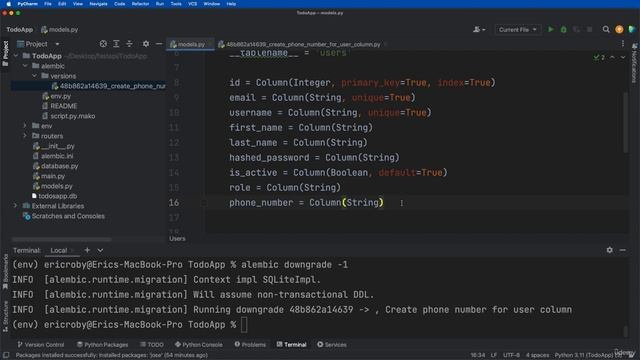Viewport: 640px width, 360px height.
Task: Toggle the Terminal tool window button
Action: [x=291, y=344]
